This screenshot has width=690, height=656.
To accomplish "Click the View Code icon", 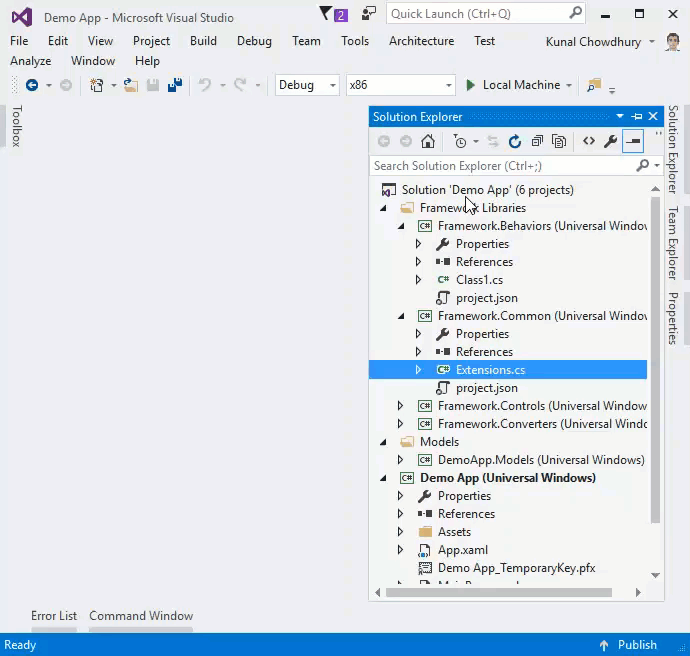I will (589, 141).
